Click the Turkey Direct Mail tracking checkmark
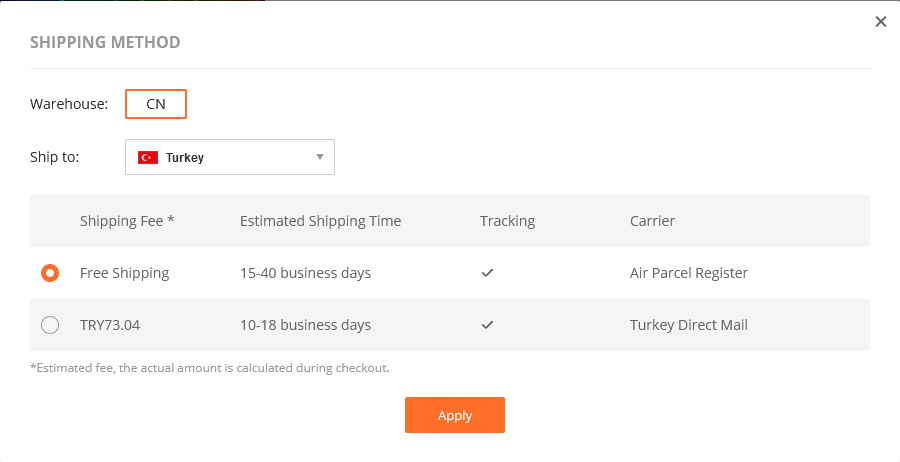The width and height of the screenshot is (900, 462). click(x=487, y=325)
